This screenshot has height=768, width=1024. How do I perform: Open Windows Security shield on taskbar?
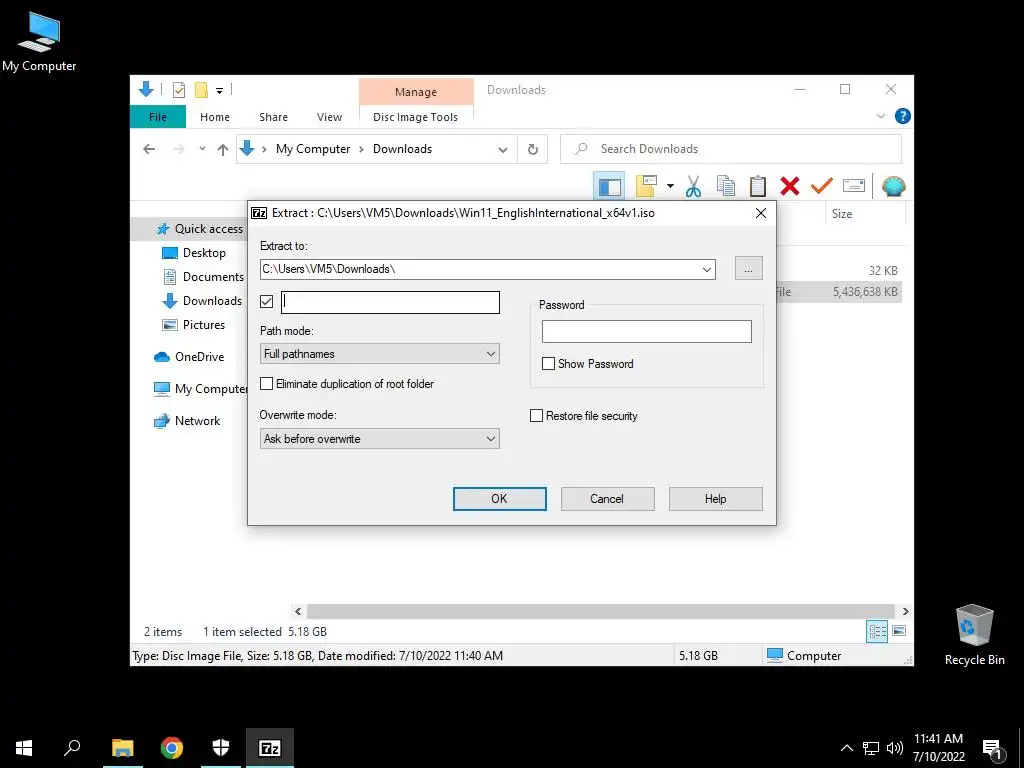coord(221,748)
